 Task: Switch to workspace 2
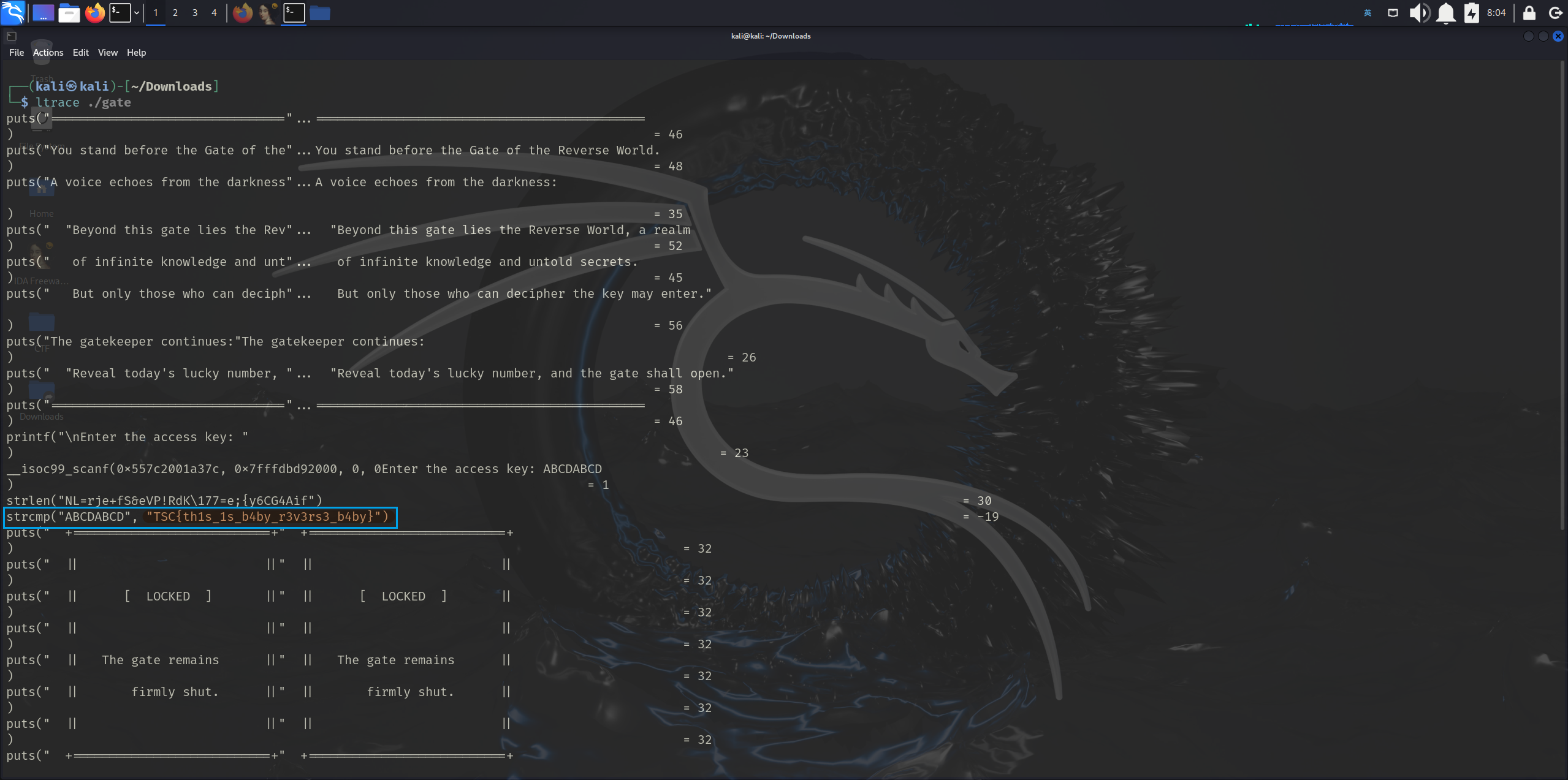175,13
